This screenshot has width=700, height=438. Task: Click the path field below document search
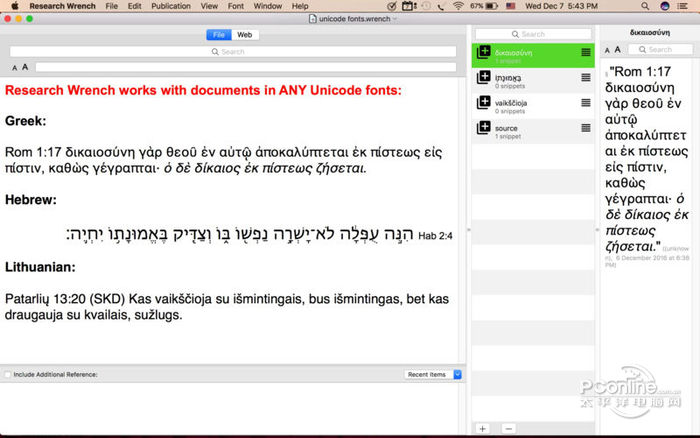pos(246,67)
